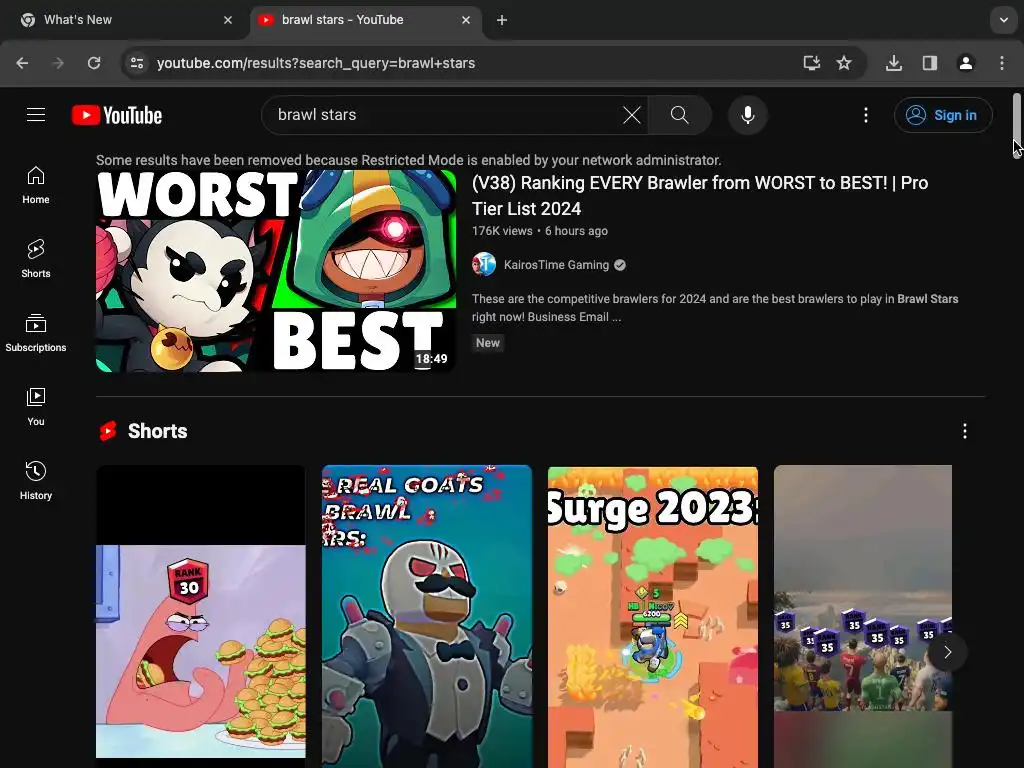Screen dimensions: 1024x768
Task: Open the Surge 2023 short
Action: (x=653, y=616)
